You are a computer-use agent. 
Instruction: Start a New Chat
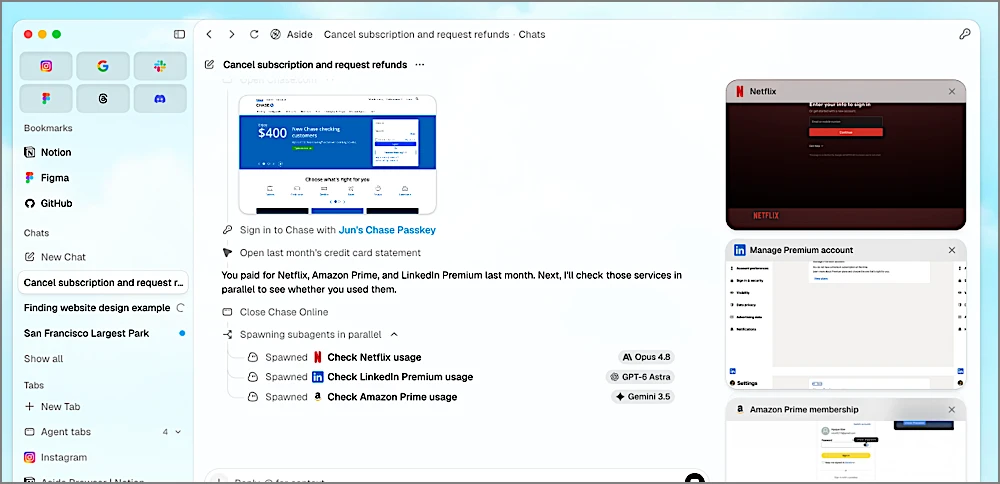tap(55, 257)
